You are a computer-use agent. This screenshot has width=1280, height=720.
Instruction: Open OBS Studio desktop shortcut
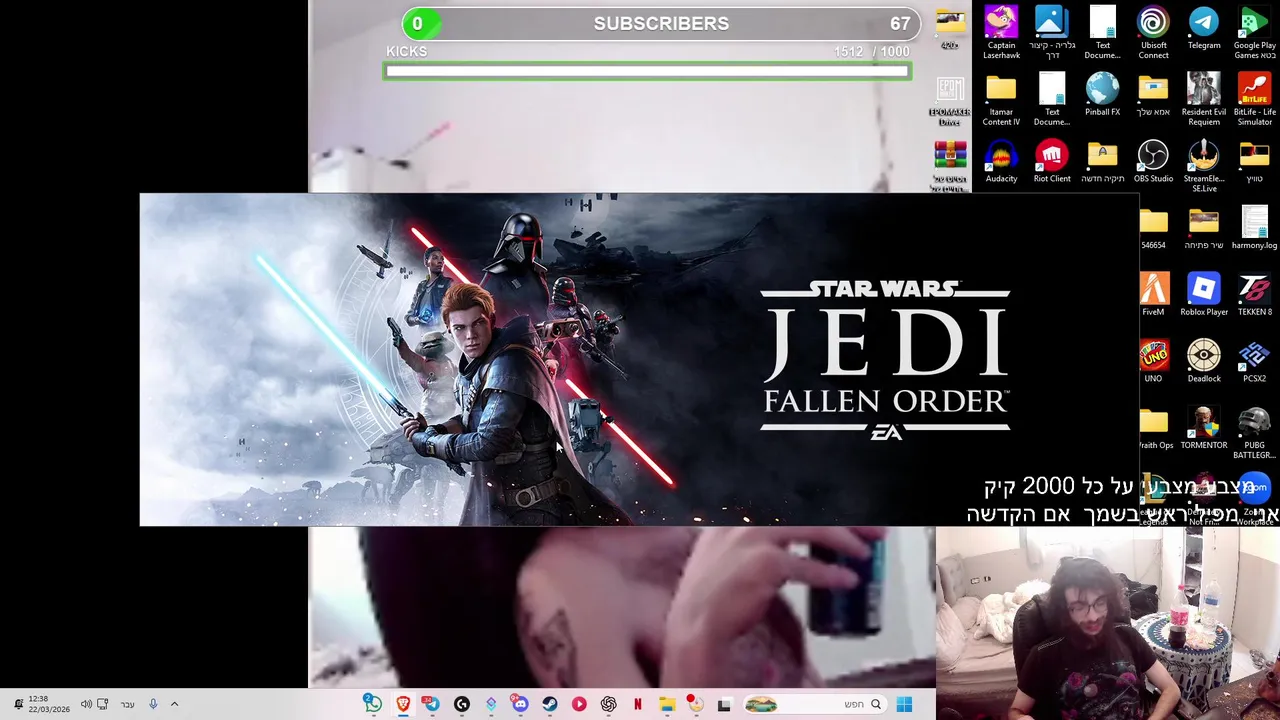[1153, 162]
